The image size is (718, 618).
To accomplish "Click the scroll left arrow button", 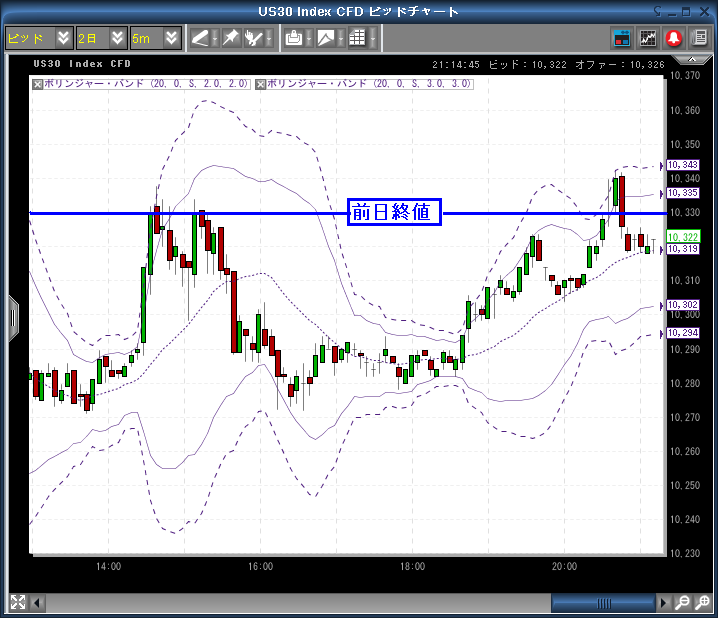I will coord(39,602).
